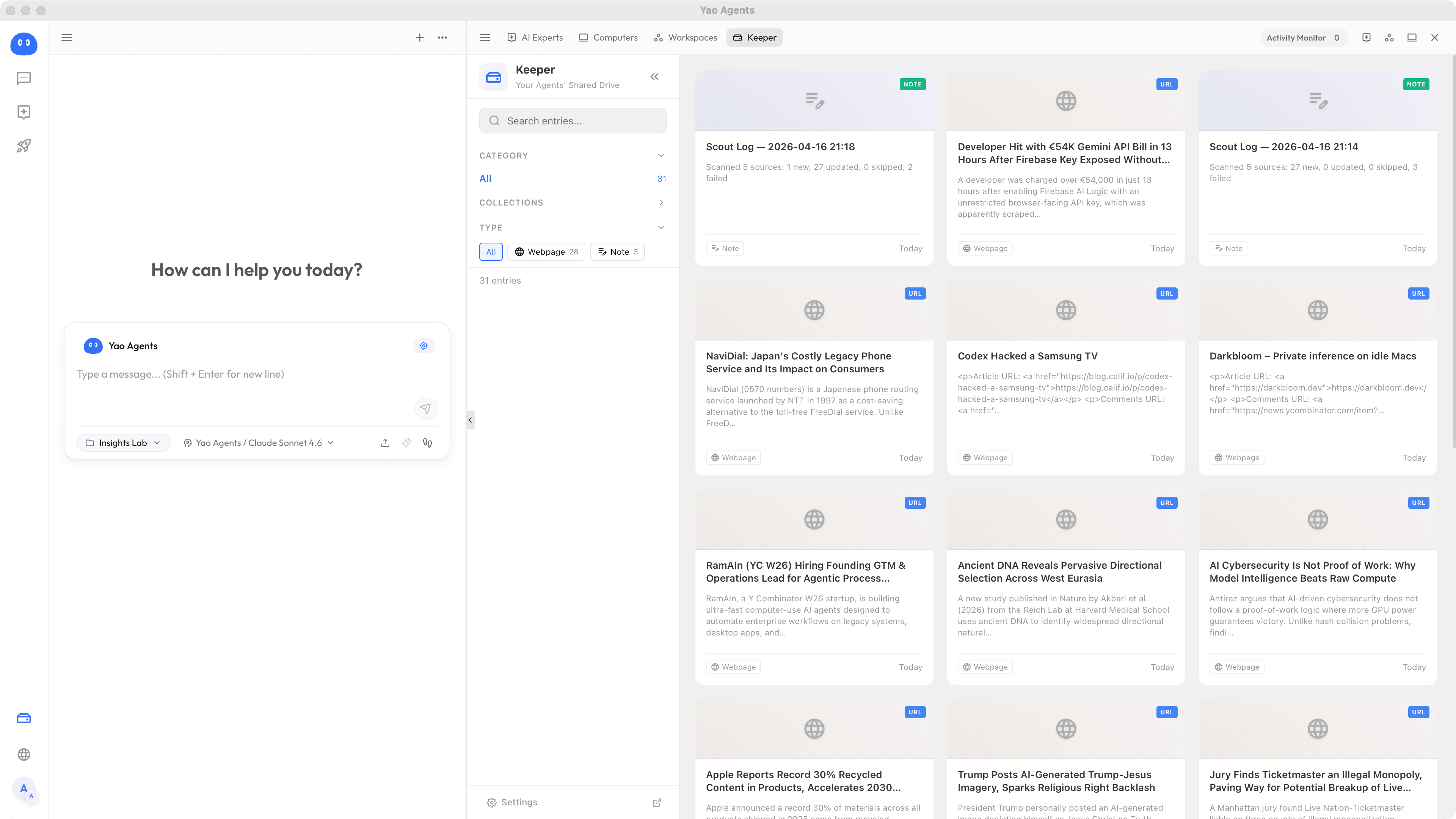Open the Gemini API Bill article card
The image size is (1456, 819).
pos(1065,168)
